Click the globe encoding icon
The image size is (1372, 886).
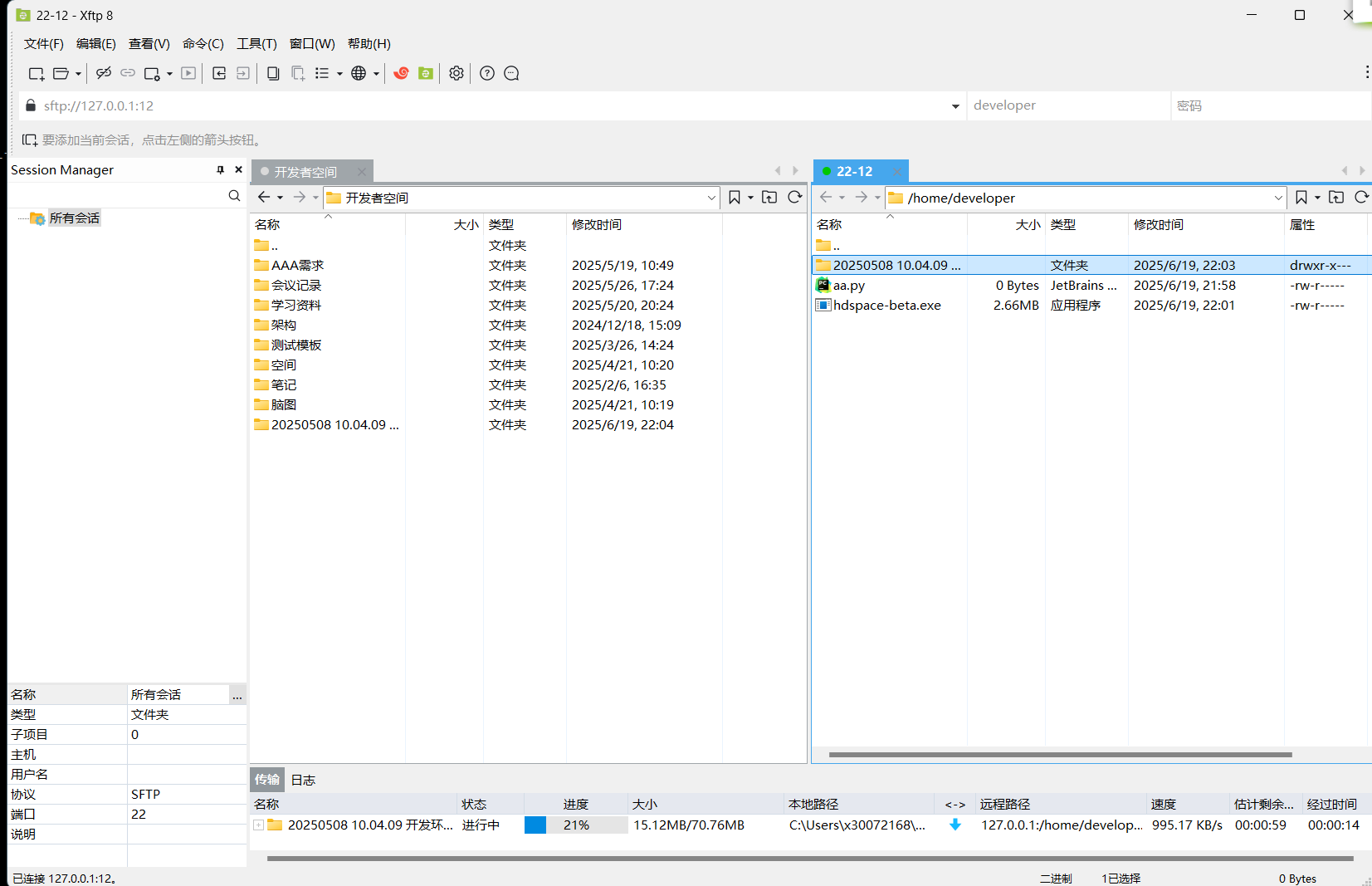tap(359, 73)
